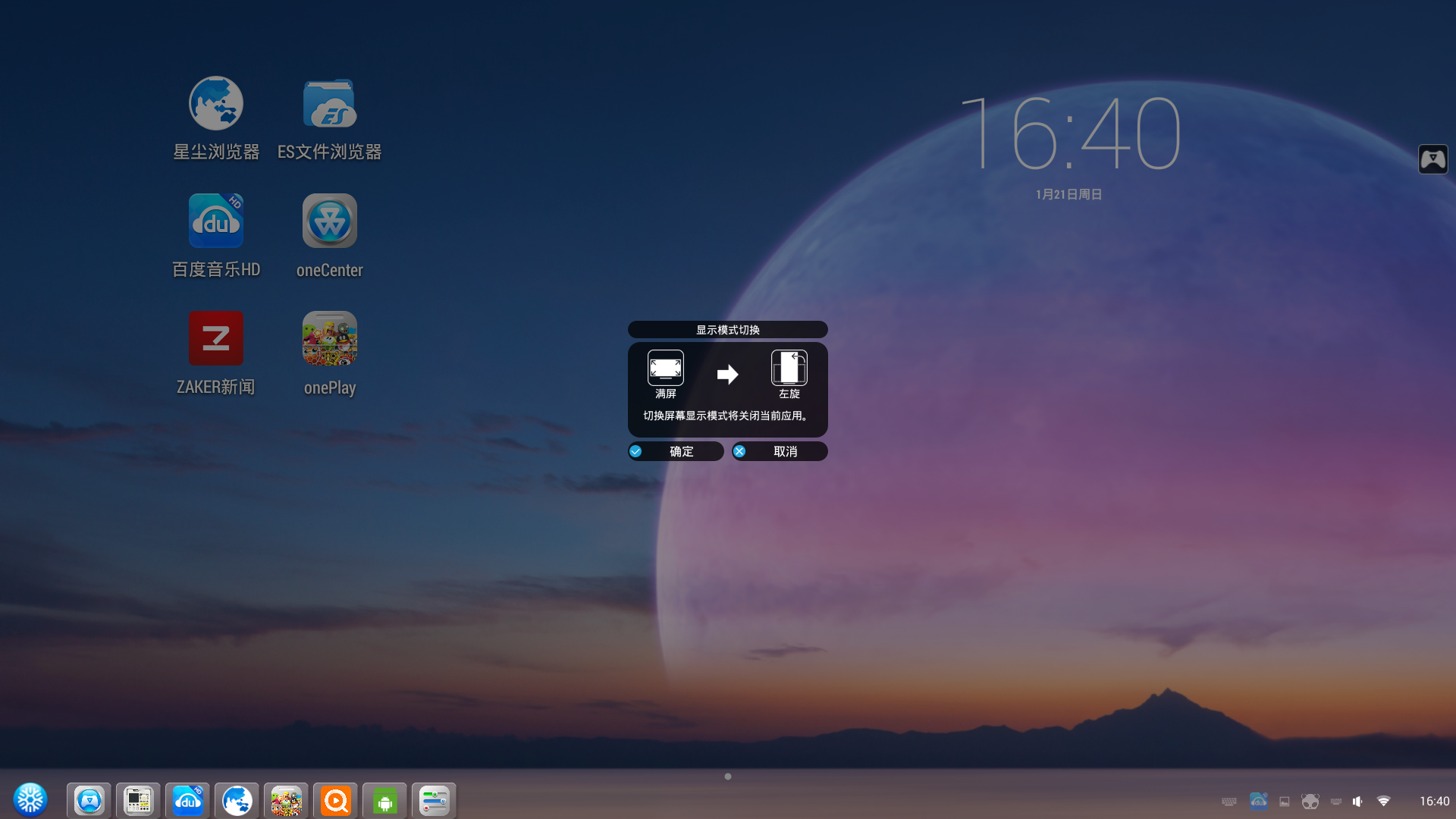Confirm display mode switch with 确定
This screenshot has width=1456, height=819.
pos(676,451)
